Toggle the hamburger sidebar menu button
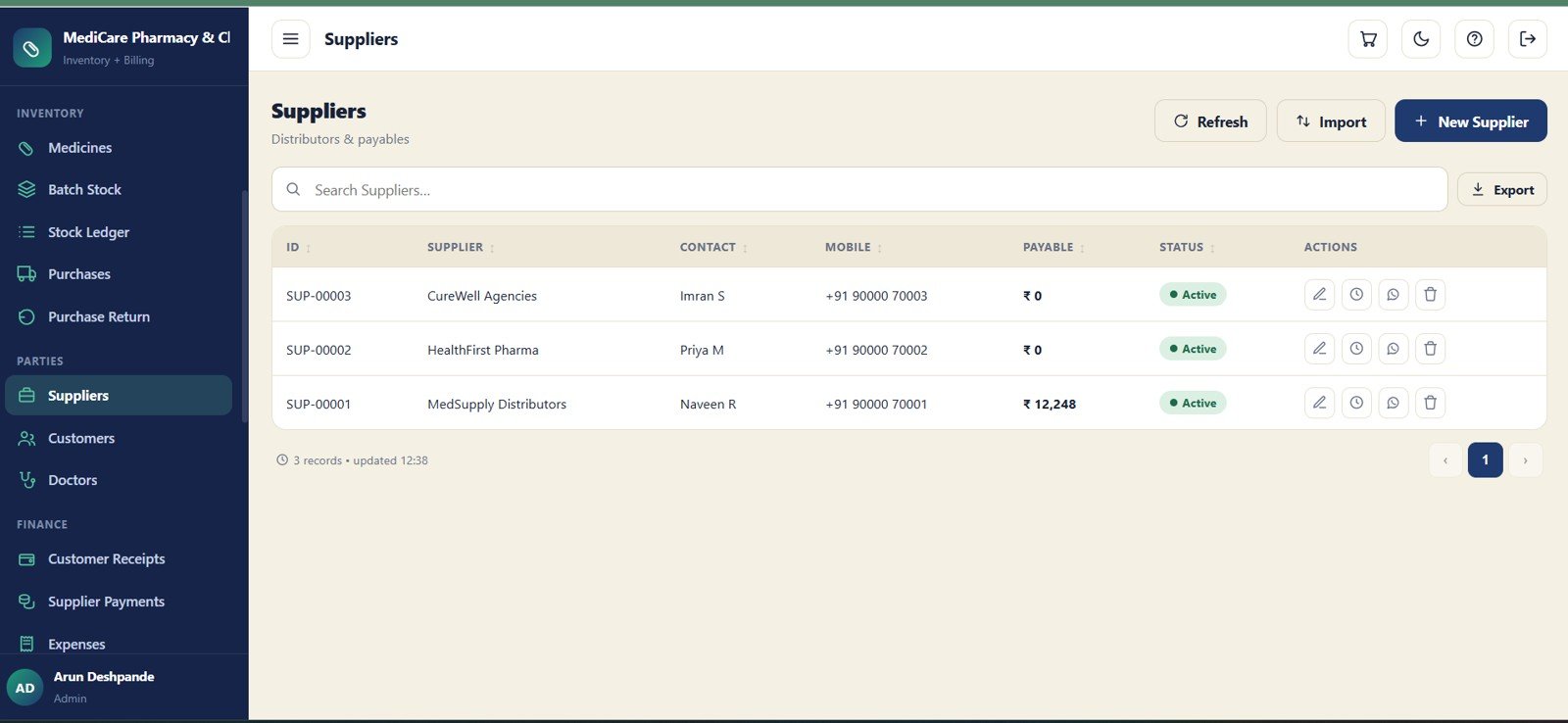 click(290, 39)
